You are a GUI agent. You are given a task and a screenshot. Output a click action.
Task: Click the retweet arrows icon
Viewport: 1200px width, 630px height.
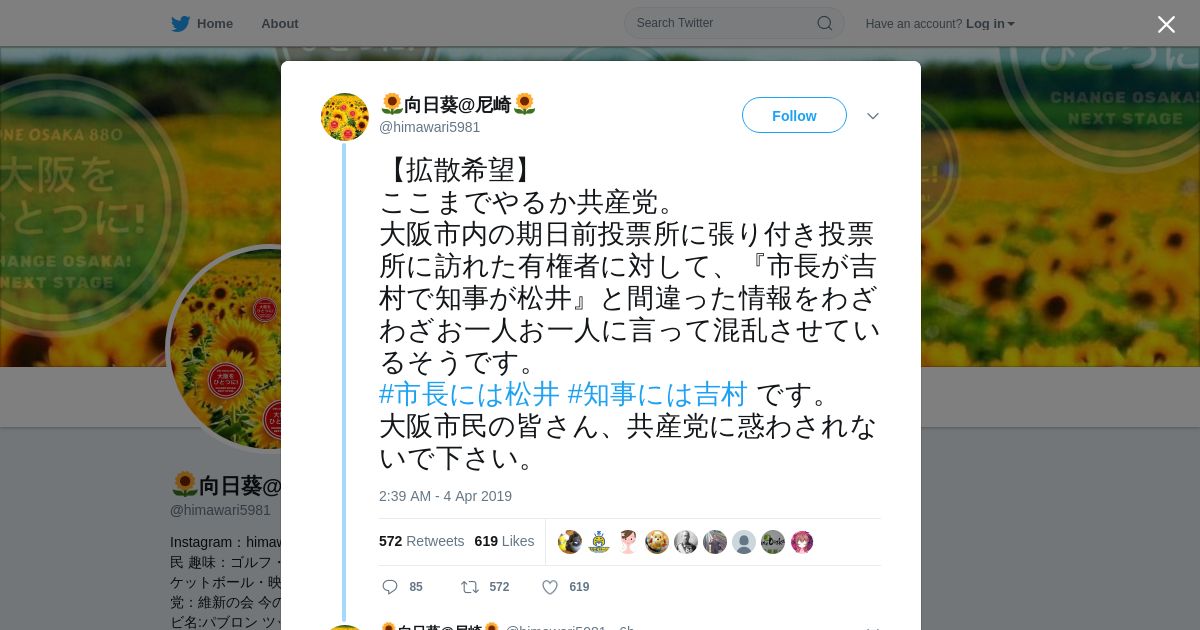pyautogui.click(x=469, y=587)
